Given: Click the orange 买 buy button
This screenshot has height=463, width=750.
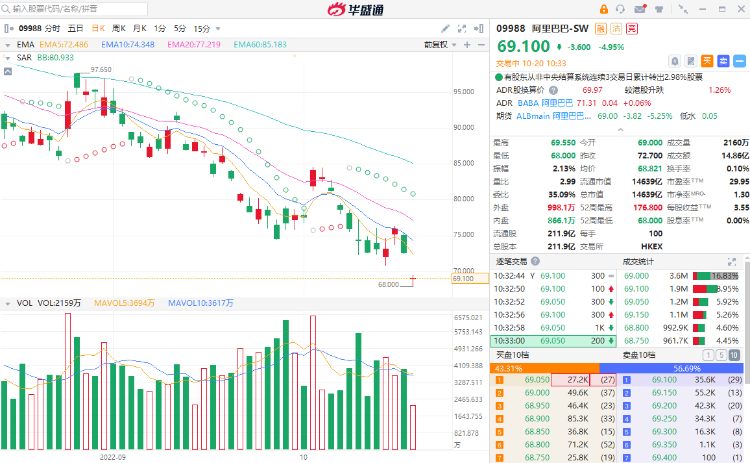Looking at the screenshot, I should click(707, 61).
